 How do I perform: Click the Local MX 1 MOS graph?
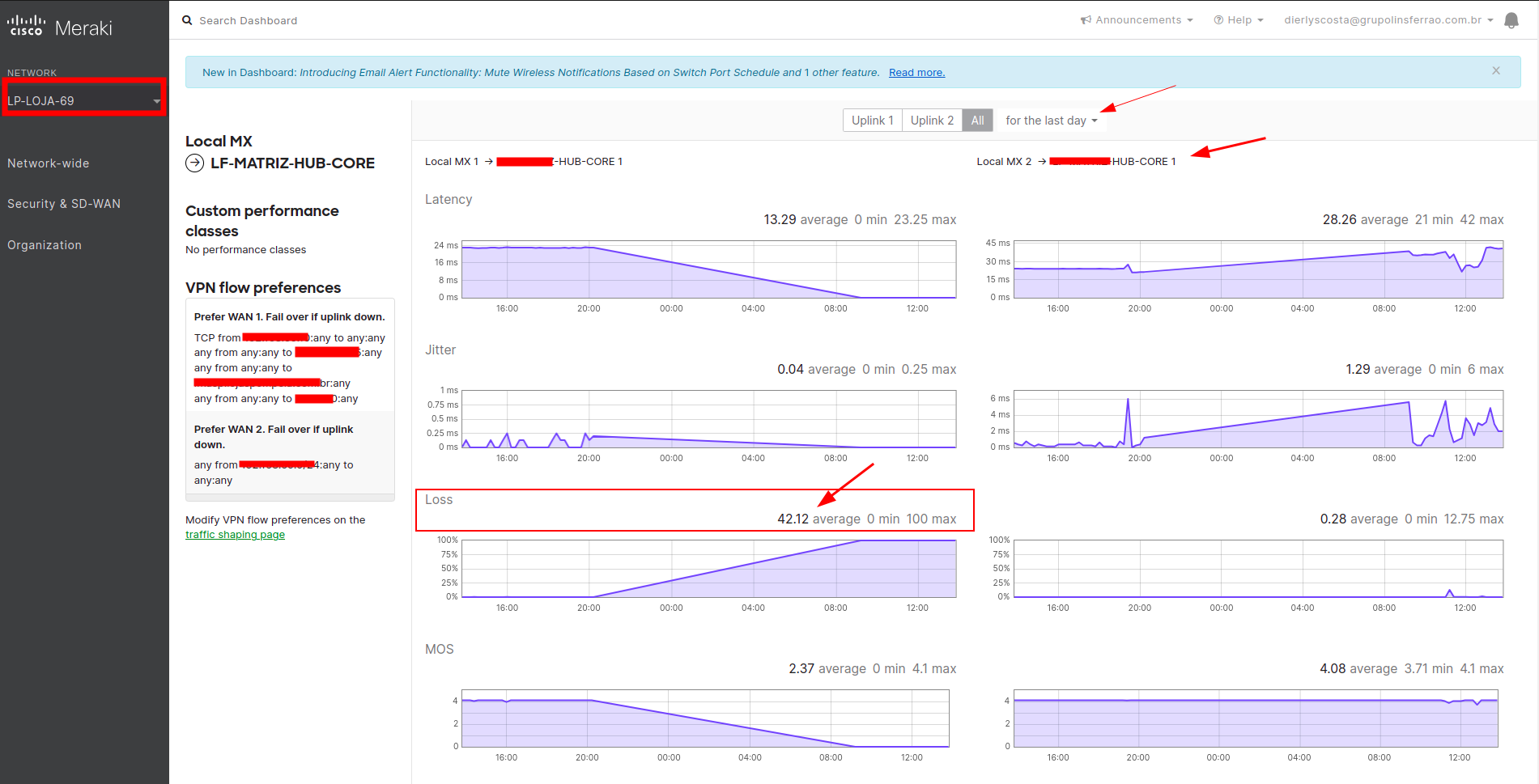(x=705, y=718)
